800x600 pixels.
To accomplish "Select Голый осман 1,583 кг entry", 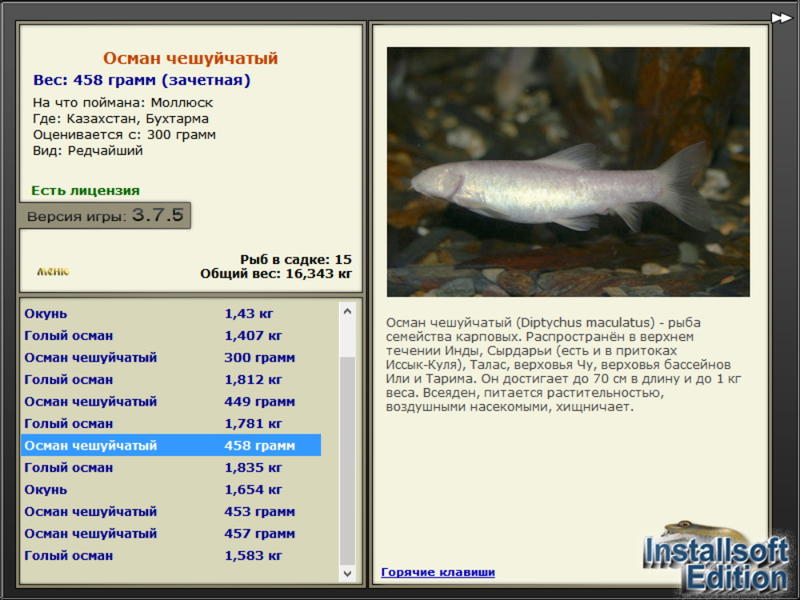I will point(171,555).
